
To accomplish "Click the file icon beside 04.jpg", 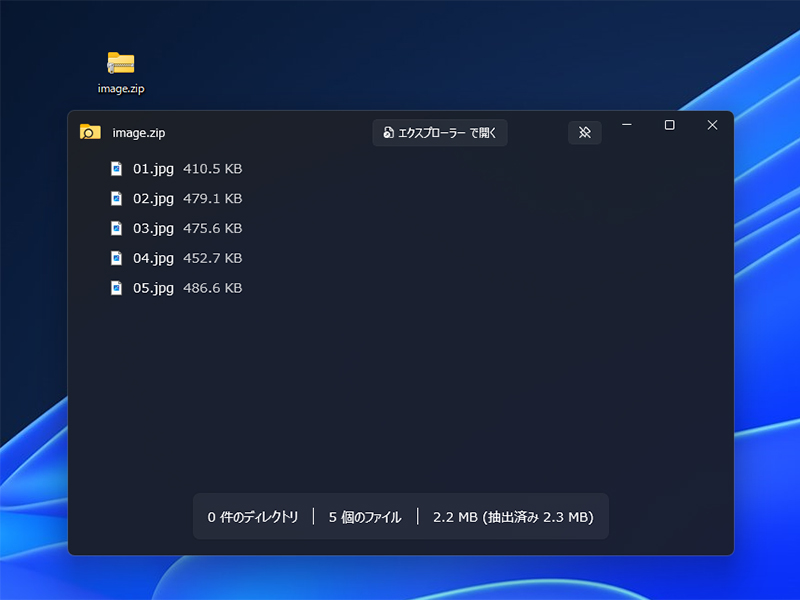I will tap(115, 258).
